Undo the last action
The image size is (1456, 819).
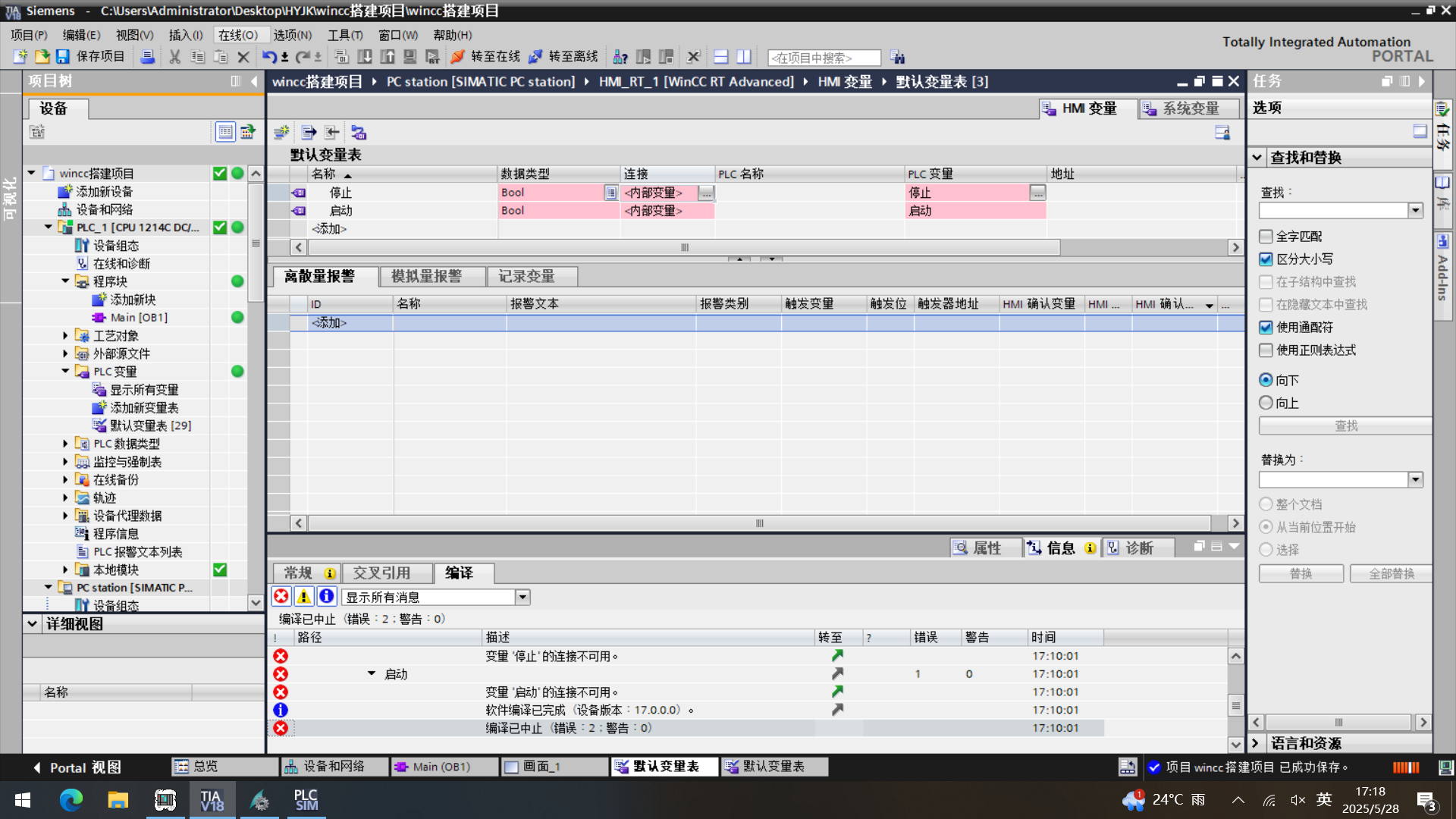click(x=269, y=57)
